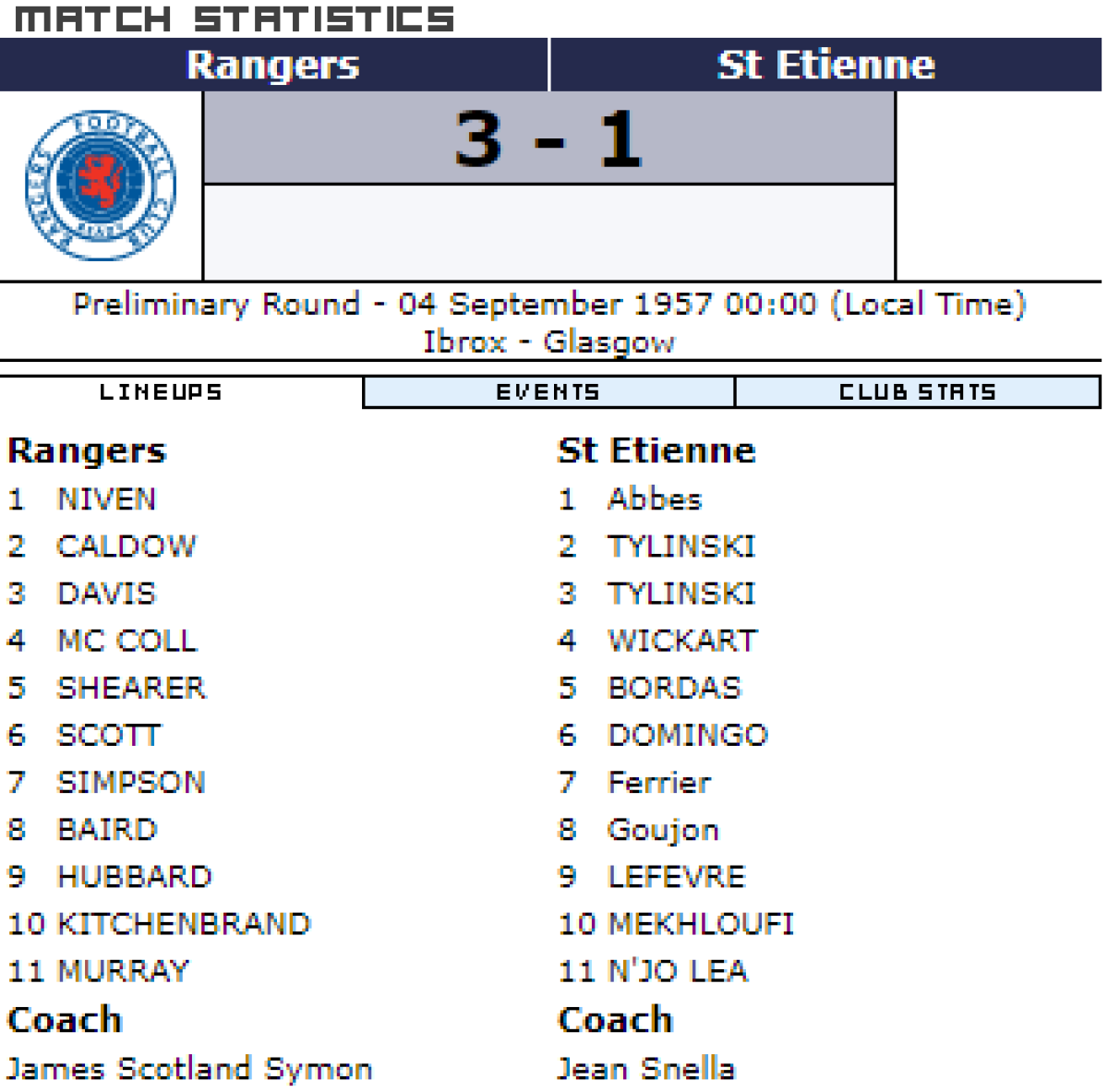Open Abbes from St Etienne lineup

point(655,499)
